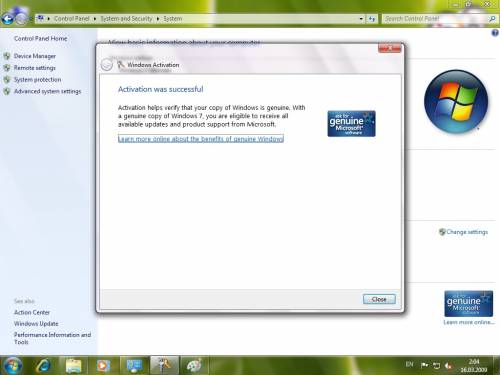The width and height of the screenshot is (500, 375).
Task: Click the Action Center flag tray icon
Action: pos(424,366)
